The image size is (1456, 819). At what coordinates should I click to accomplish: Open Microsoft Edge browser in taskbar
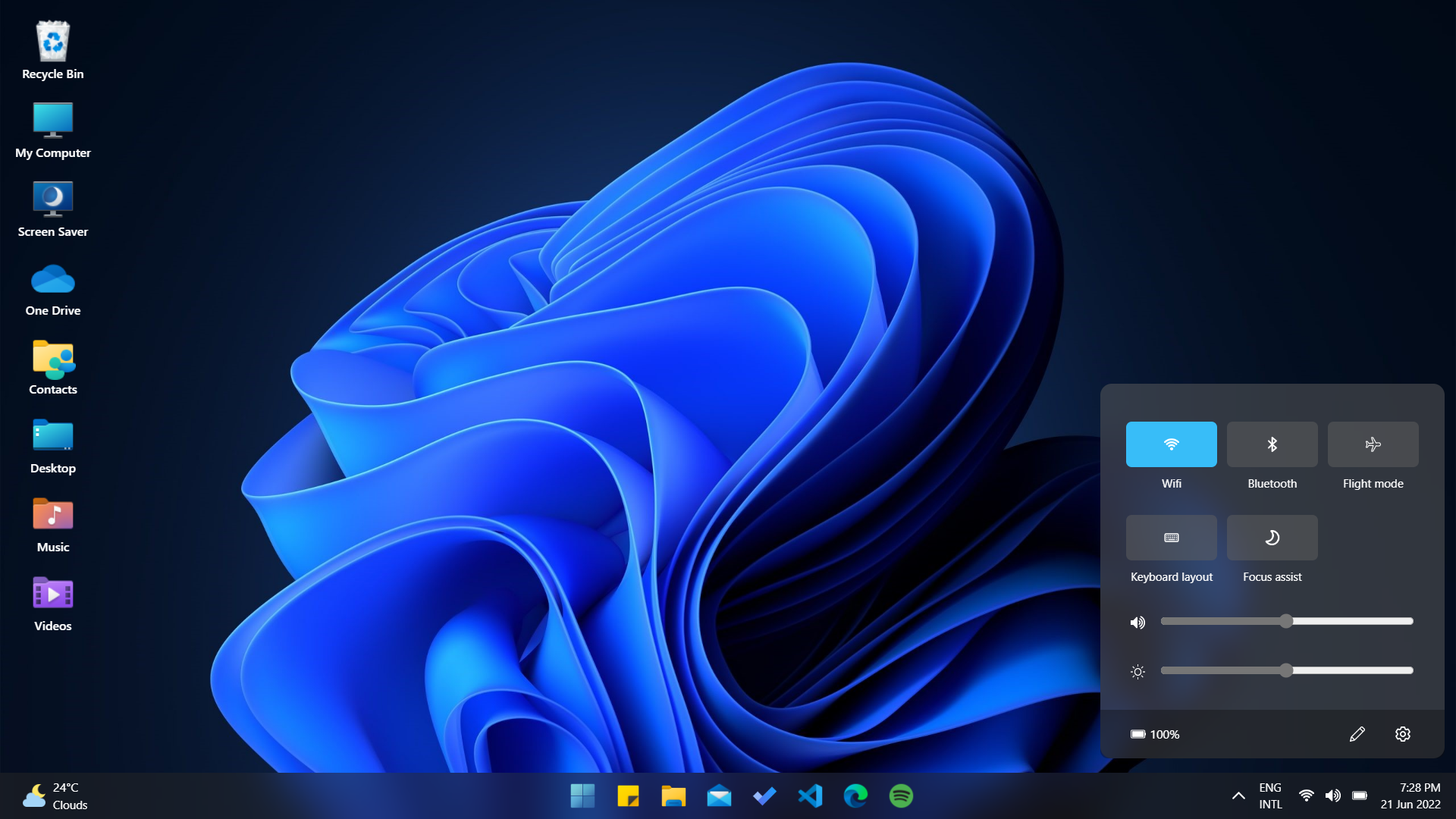click(x=855, y=796)
